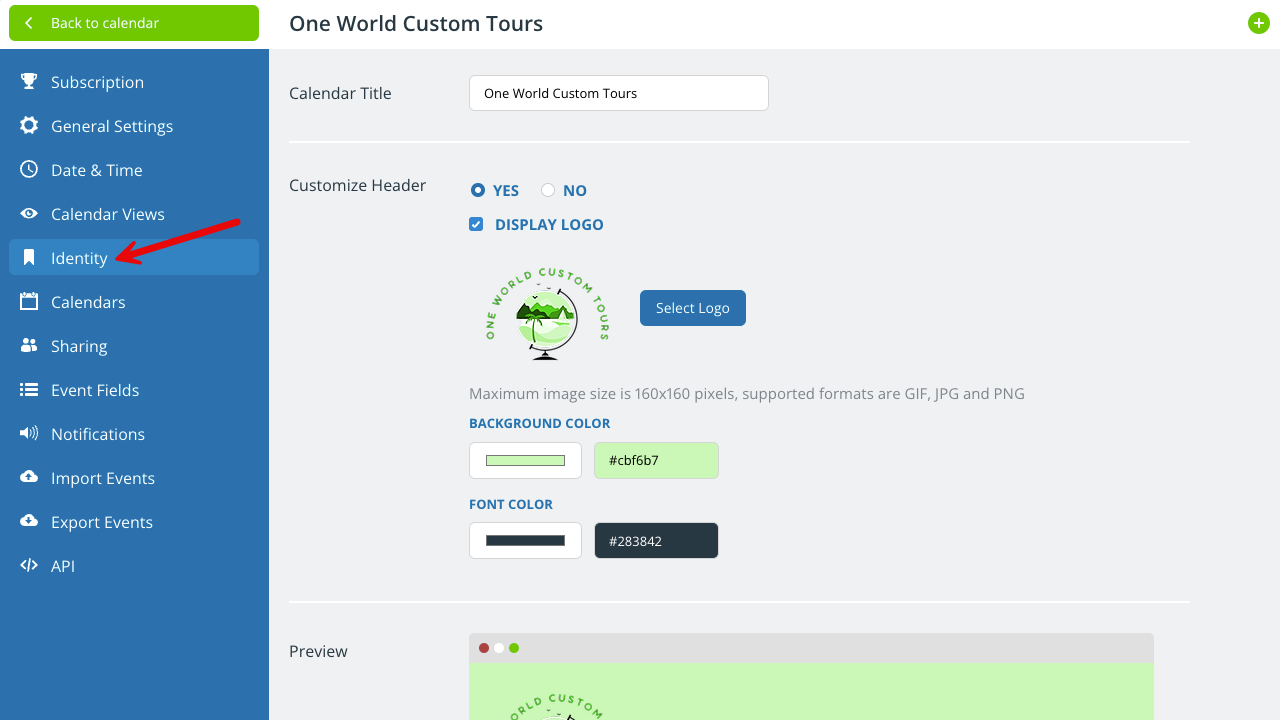Image resolution: width=1280 pixels, height=720 pixels.
Task: Click the API code brackets icon
Action: pyautogui.click(x=29, y=565)
